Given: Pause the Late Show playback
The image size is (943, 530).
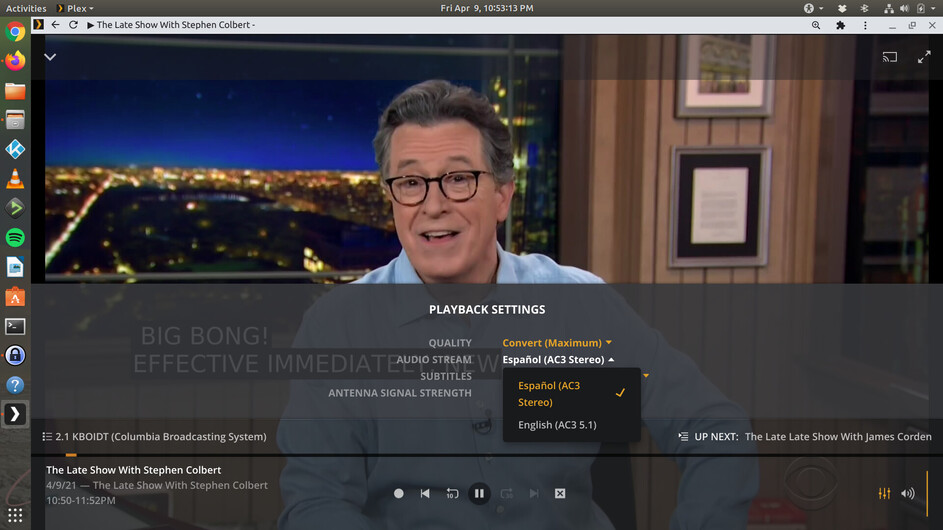Looking at the screenshot, I should tap(479, 493).
